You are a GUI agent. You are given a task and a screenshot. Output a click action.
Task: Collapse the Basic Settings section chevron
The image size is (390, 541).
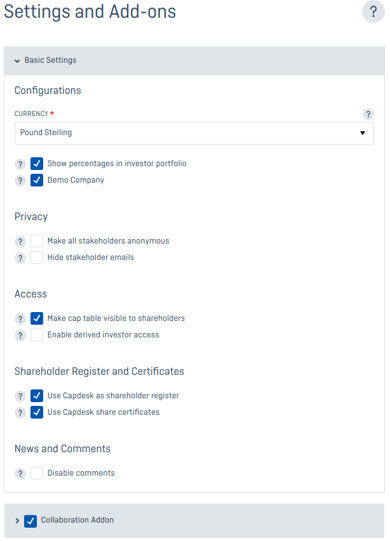tap(17, 61)
